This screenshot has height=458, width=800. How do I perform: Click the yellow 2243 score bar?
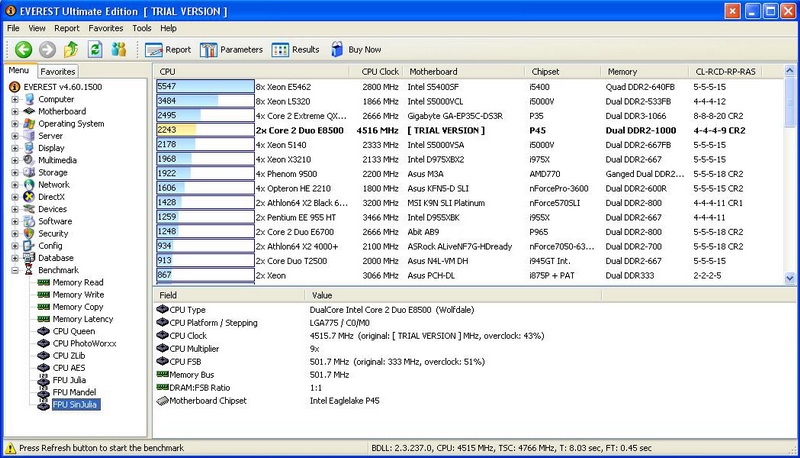[205, 131]
